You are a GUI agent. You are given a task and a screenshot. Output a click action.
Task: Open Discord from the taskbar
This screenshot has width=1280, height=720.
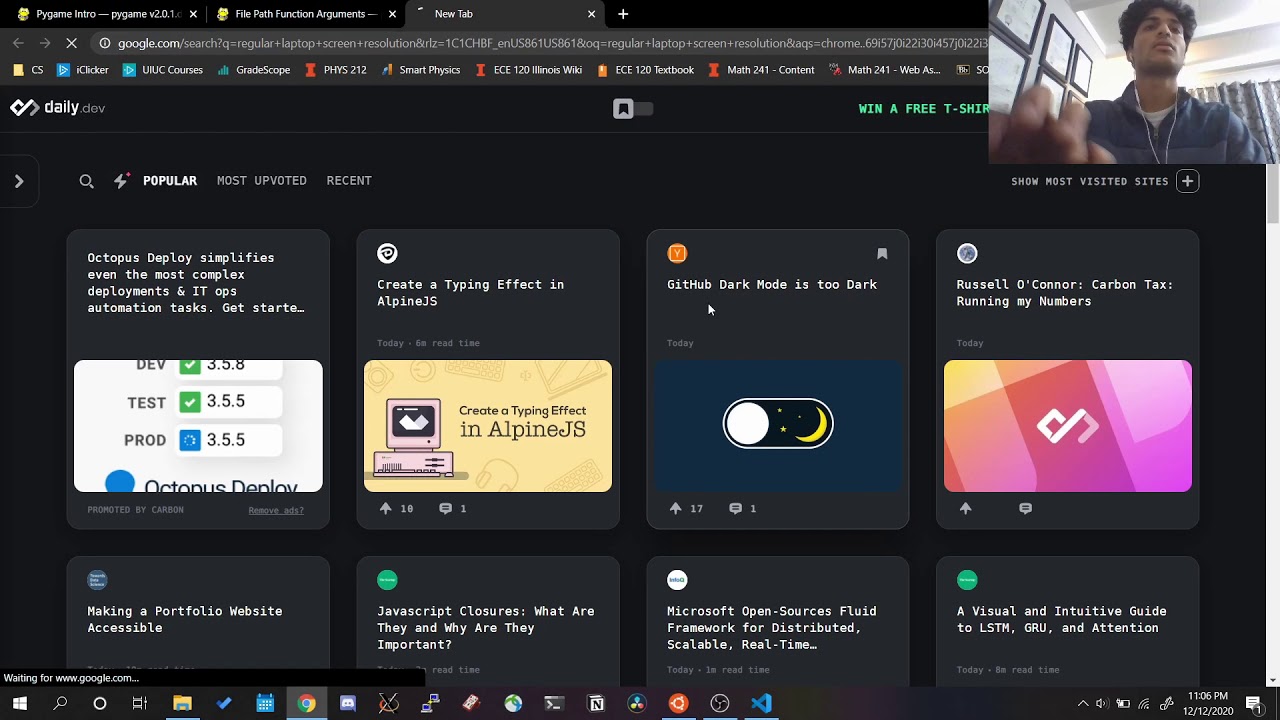(347, 704)
